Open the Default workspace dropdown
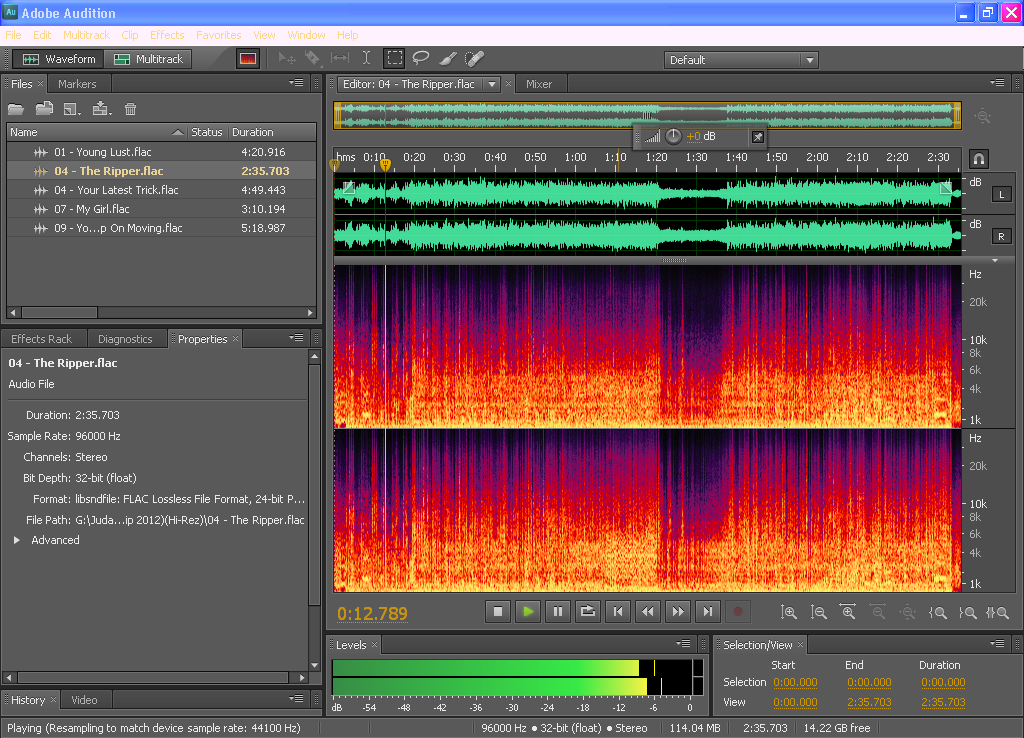The height and width of the screenshot is (738, 1024). [x=741, y=59]
